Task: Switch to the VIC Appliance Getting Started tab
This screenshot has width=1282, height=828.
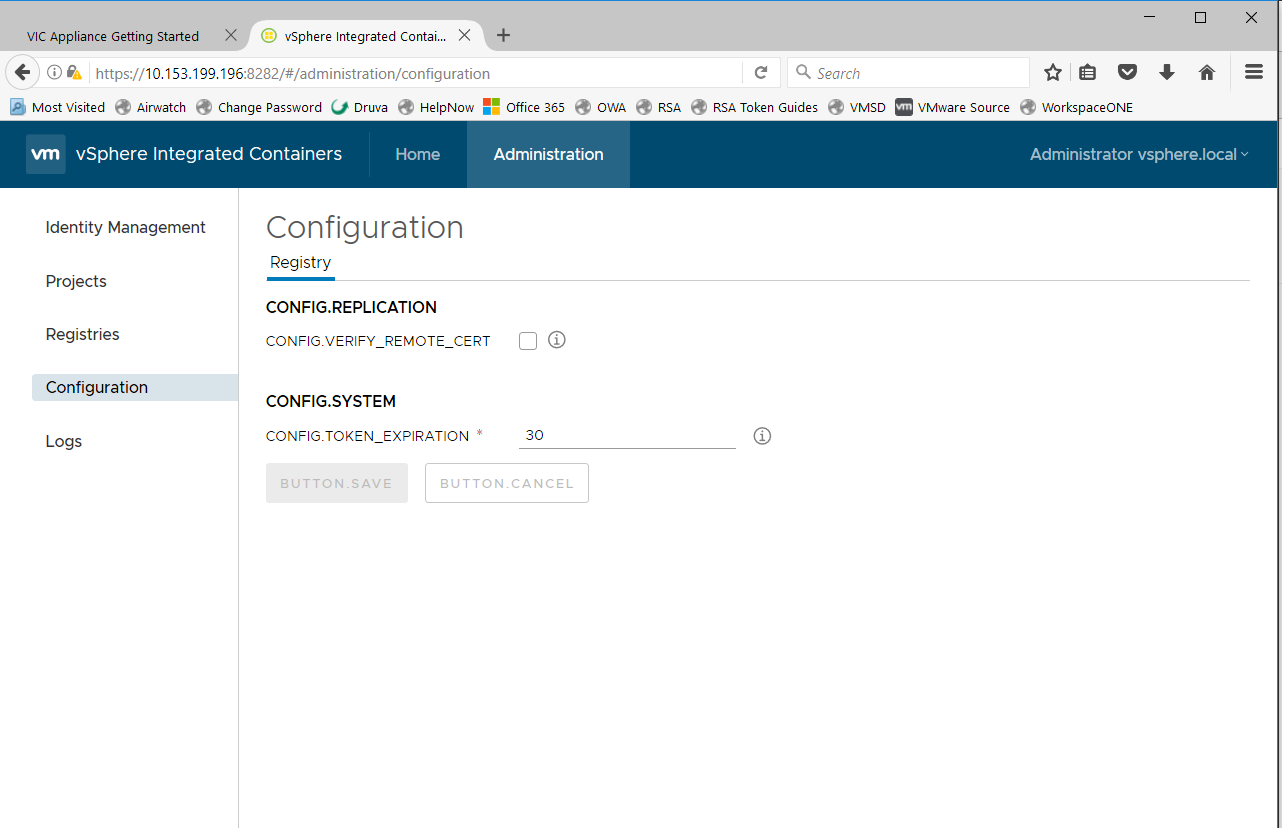Action: click(x=112, y=35)
